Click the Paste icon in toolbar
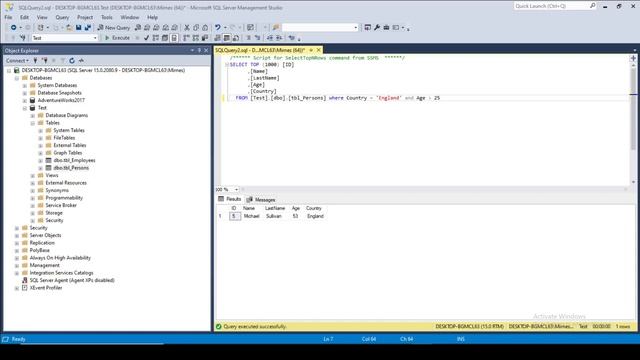This screenshot has width=640, height=360. [205, 27]
